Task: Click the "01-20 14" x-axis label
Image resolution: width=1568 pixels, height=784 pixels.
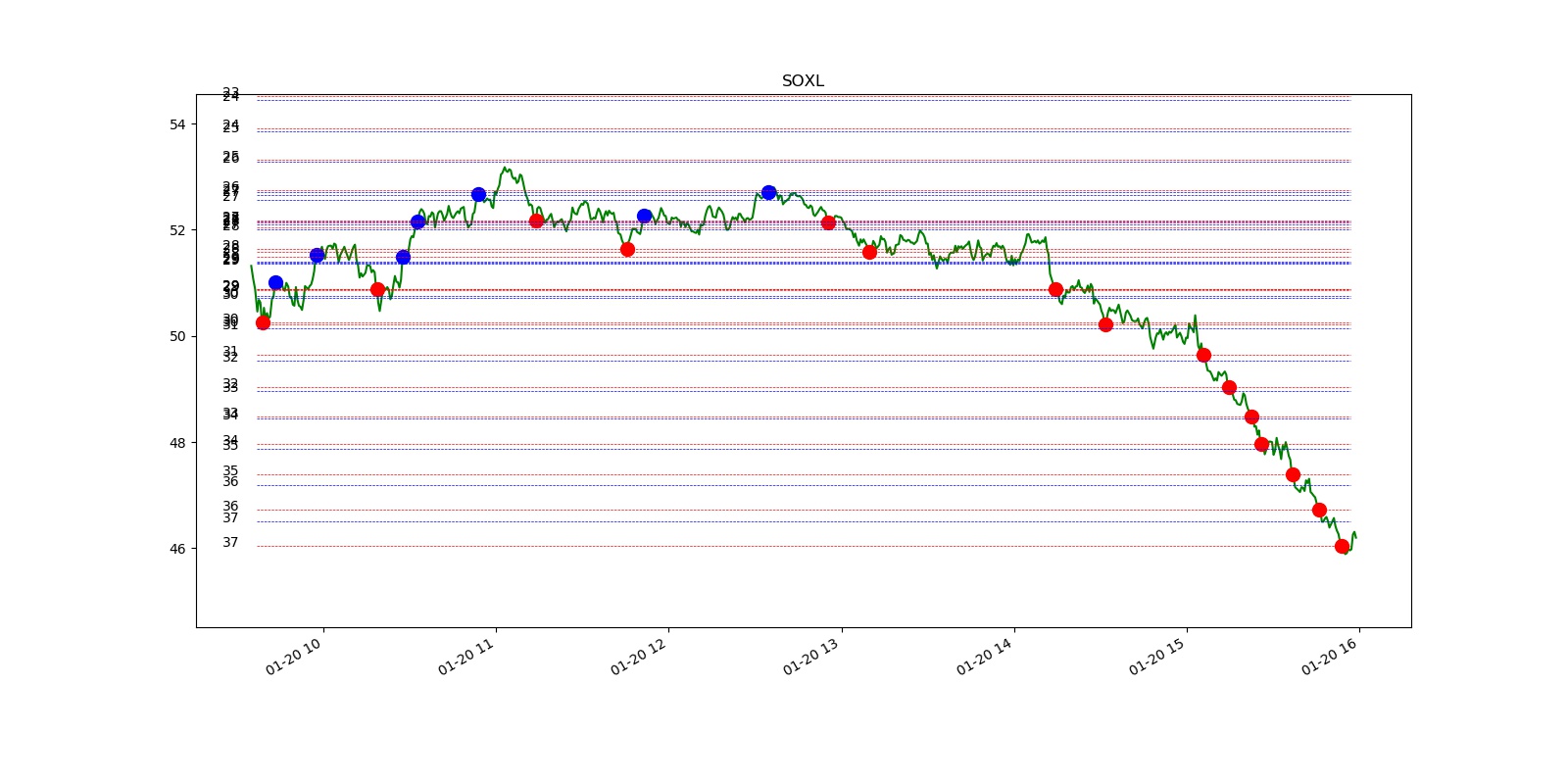Action: [x=984, y=657]
